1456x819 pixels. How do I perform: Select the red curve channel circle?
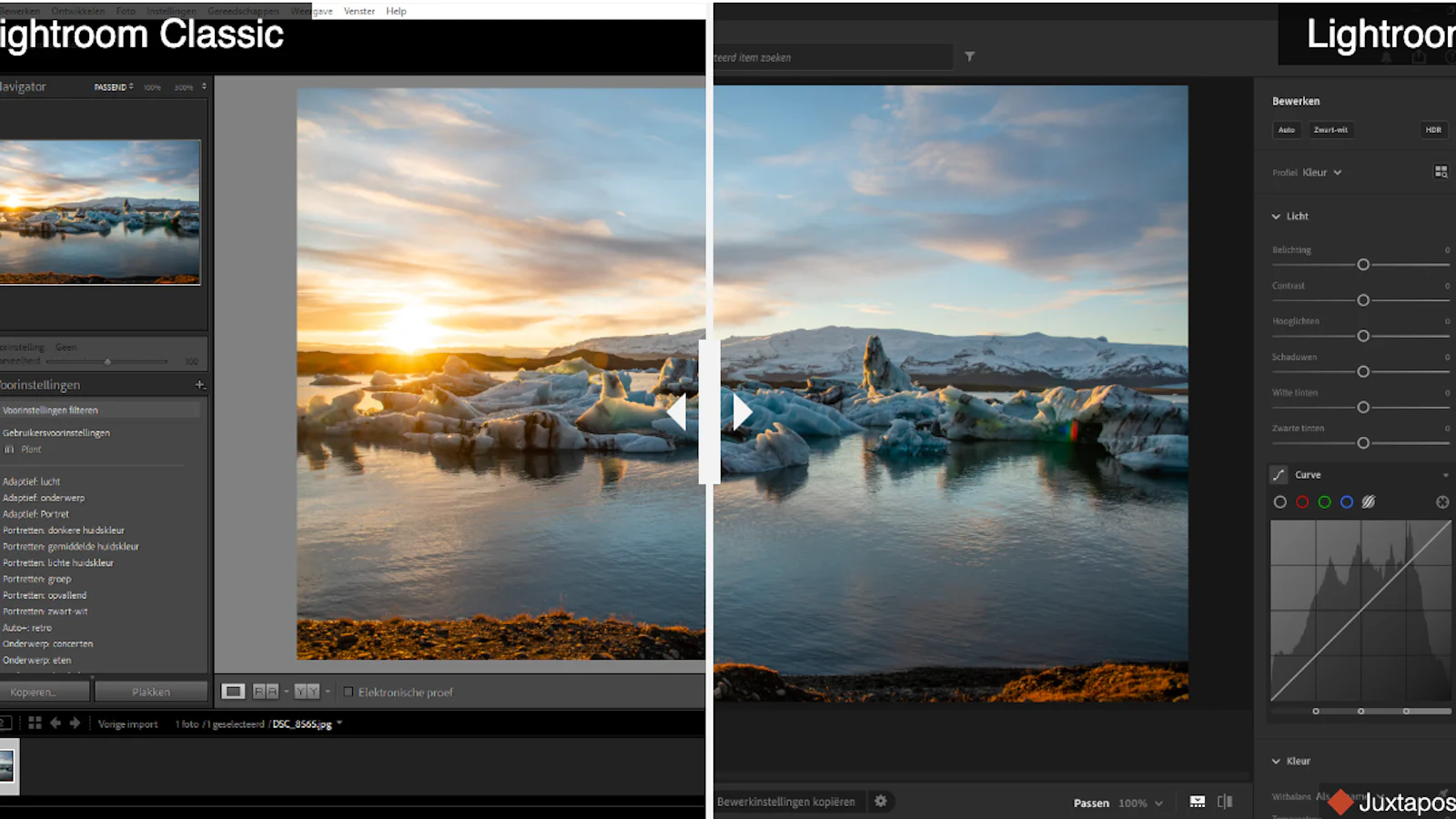pyautogui.click(x=1302, y=502)
